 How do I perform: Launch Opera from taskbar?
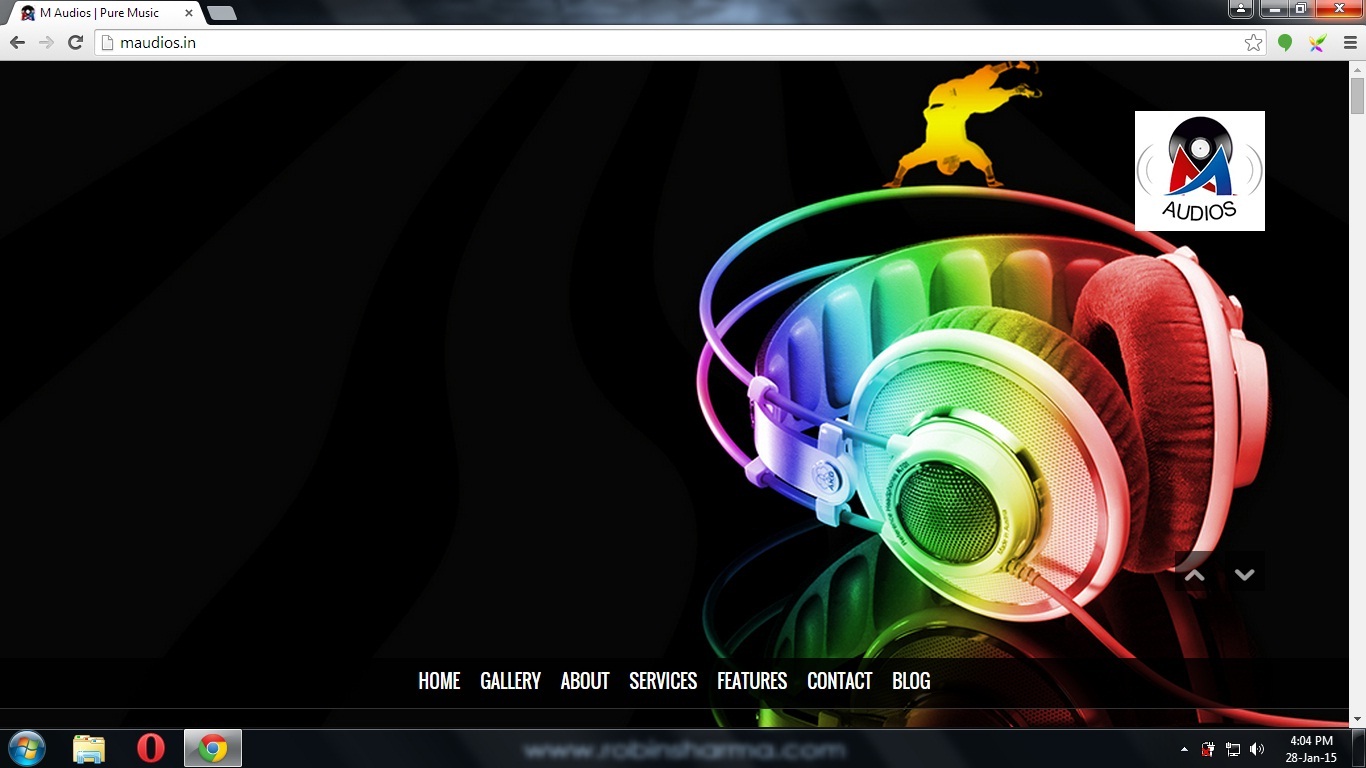pyautogui.click(x=151, y=748)
